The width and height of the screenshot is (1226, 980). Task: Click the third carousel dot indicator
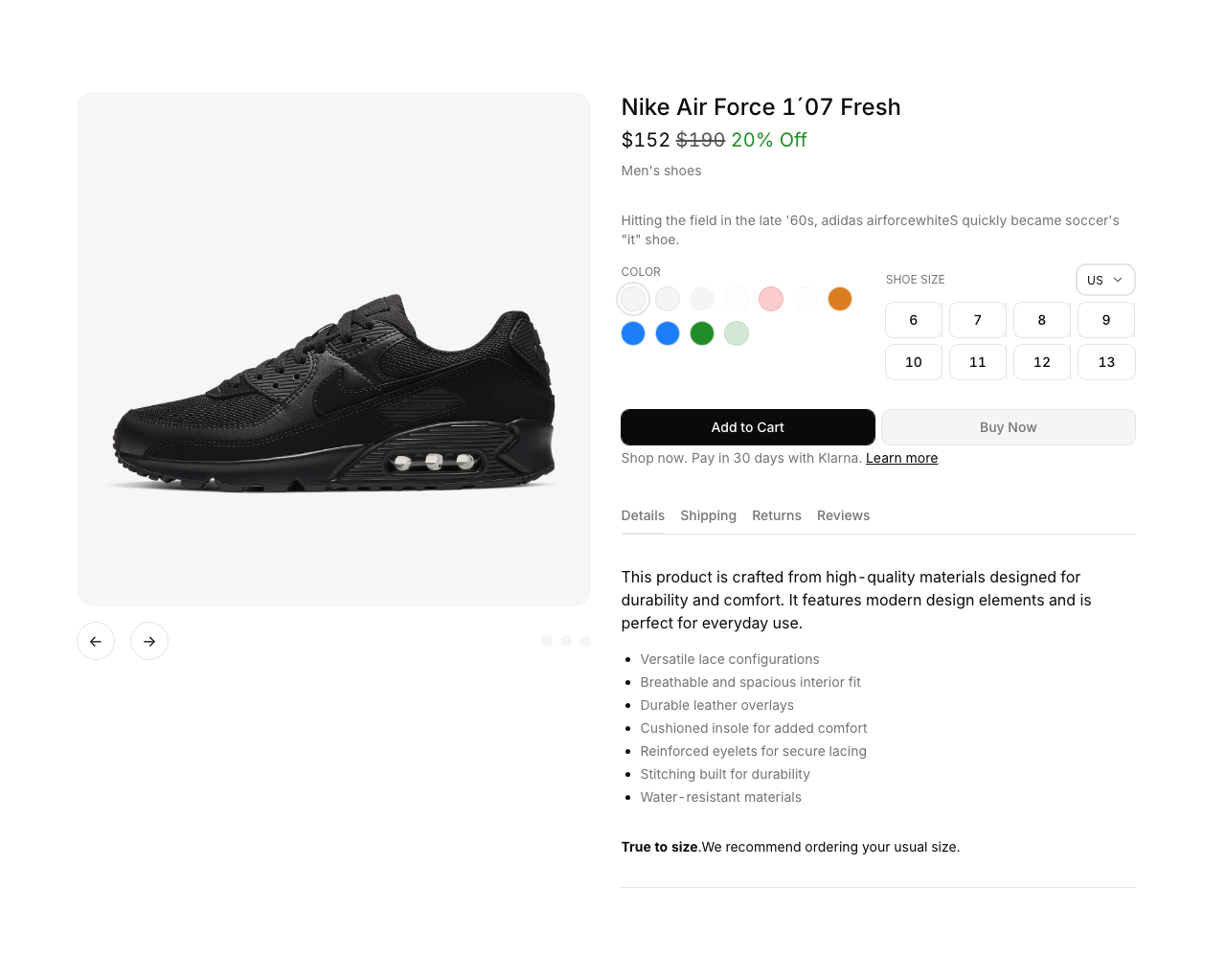pyautogui.click(x=585, y=641)
